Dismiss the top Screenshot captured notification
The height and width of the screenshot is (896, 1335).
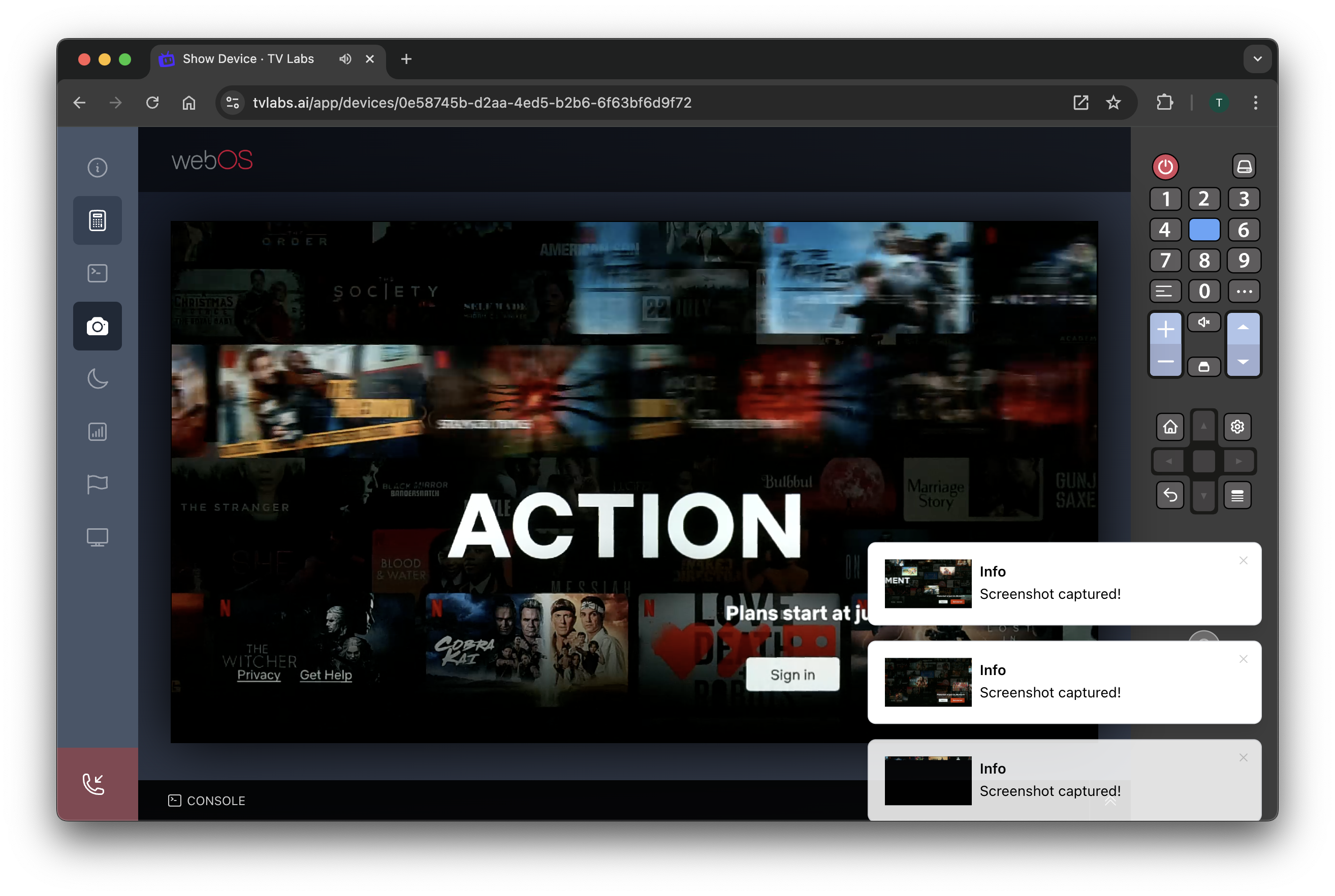click(1243, 561)
